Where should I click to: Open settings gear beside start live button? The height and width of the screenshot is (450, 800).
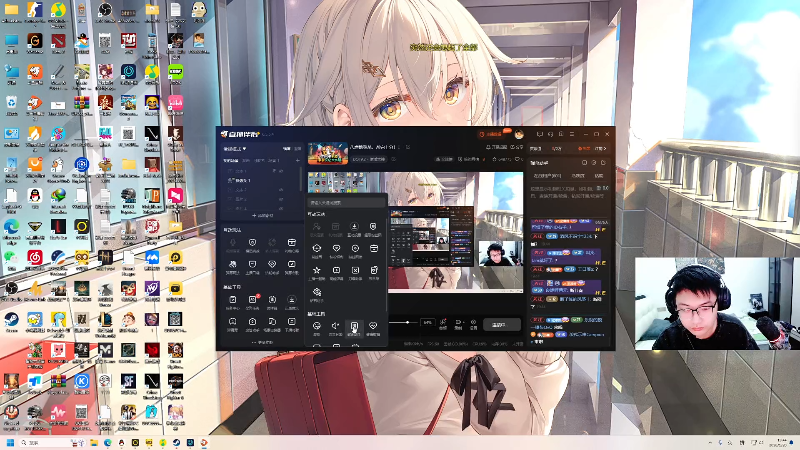(x=473, y=322)
